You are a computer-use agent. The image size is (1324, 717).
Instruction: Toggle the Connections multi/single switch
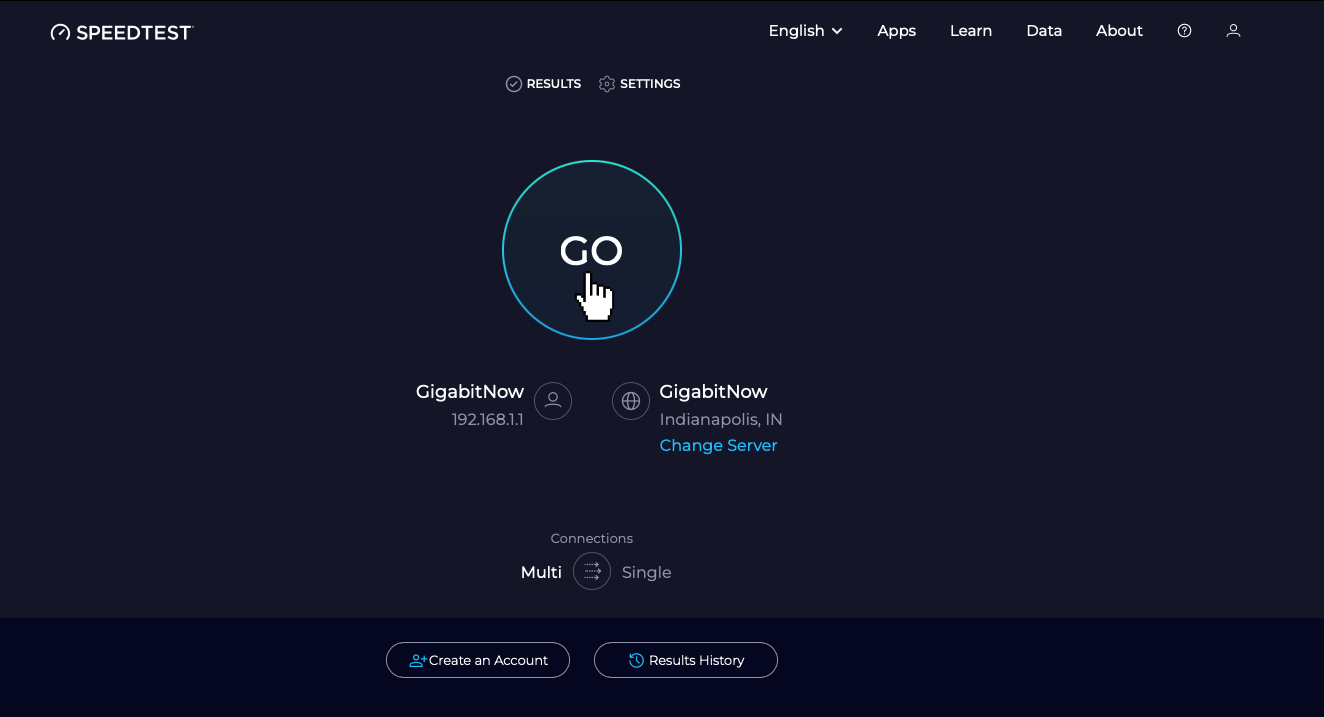592,571
